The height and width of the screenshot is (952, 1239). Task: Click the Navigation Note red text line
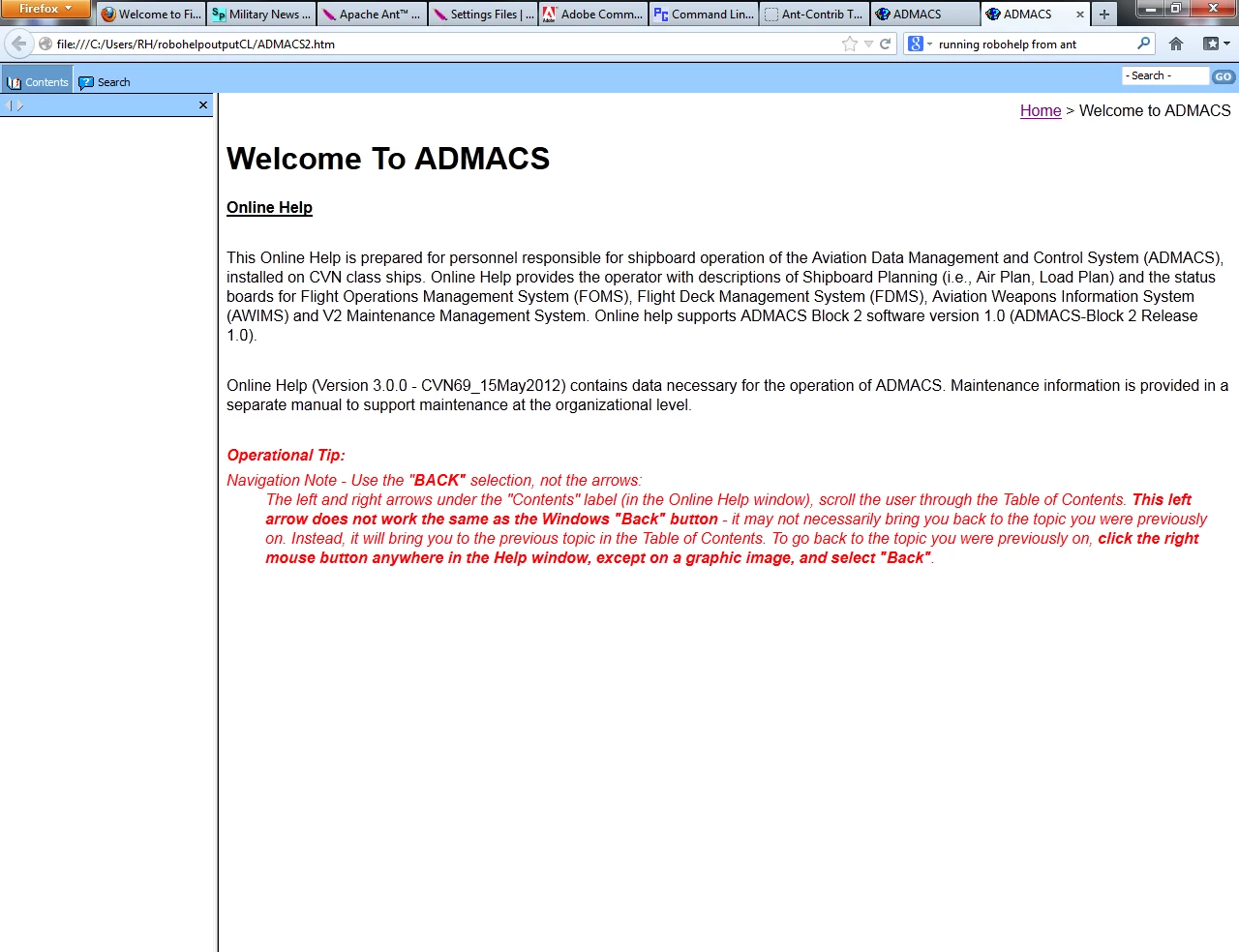click(434, 480)
